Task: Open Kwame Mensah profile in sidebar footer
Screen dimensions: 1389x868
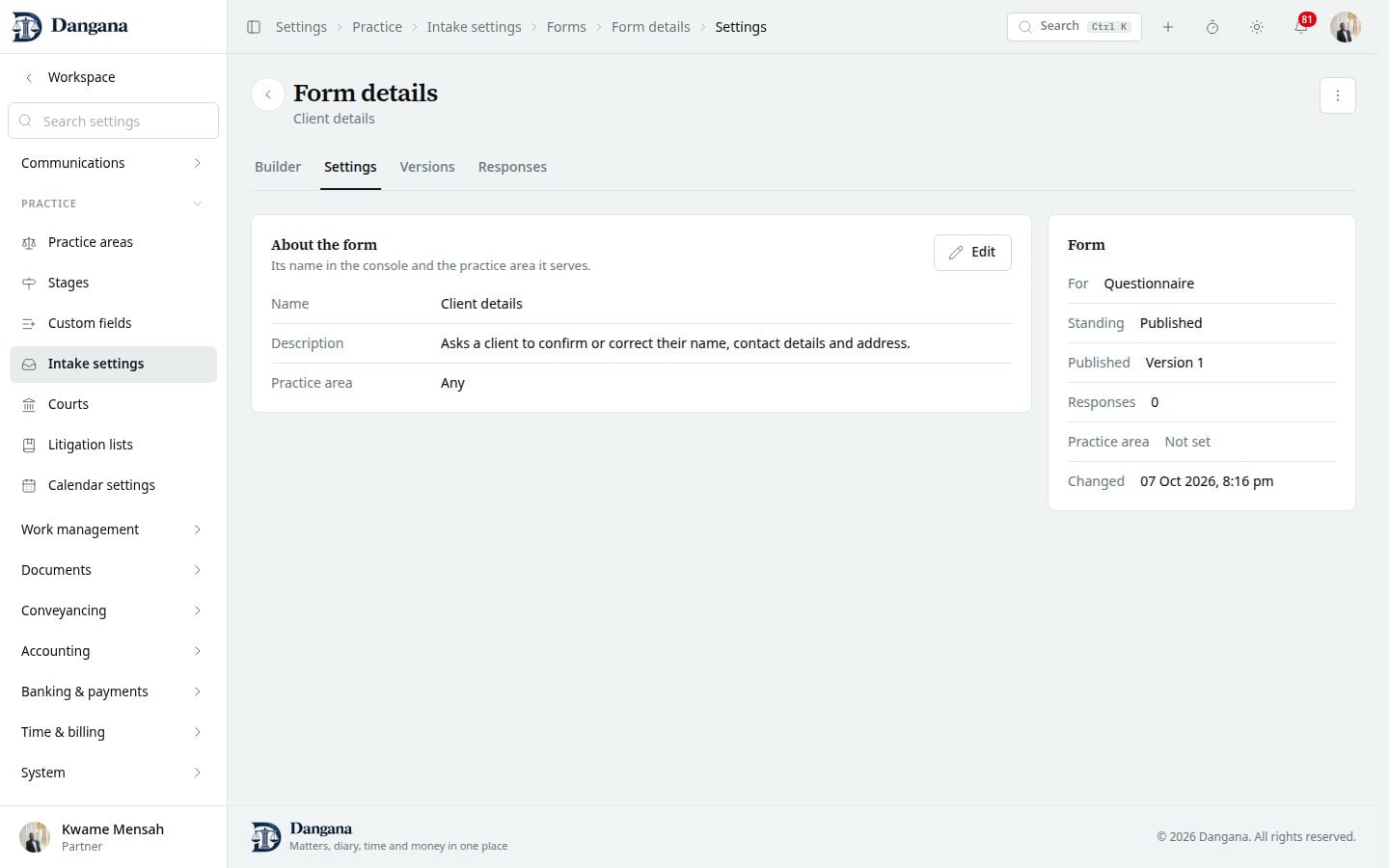Action: 113,837
